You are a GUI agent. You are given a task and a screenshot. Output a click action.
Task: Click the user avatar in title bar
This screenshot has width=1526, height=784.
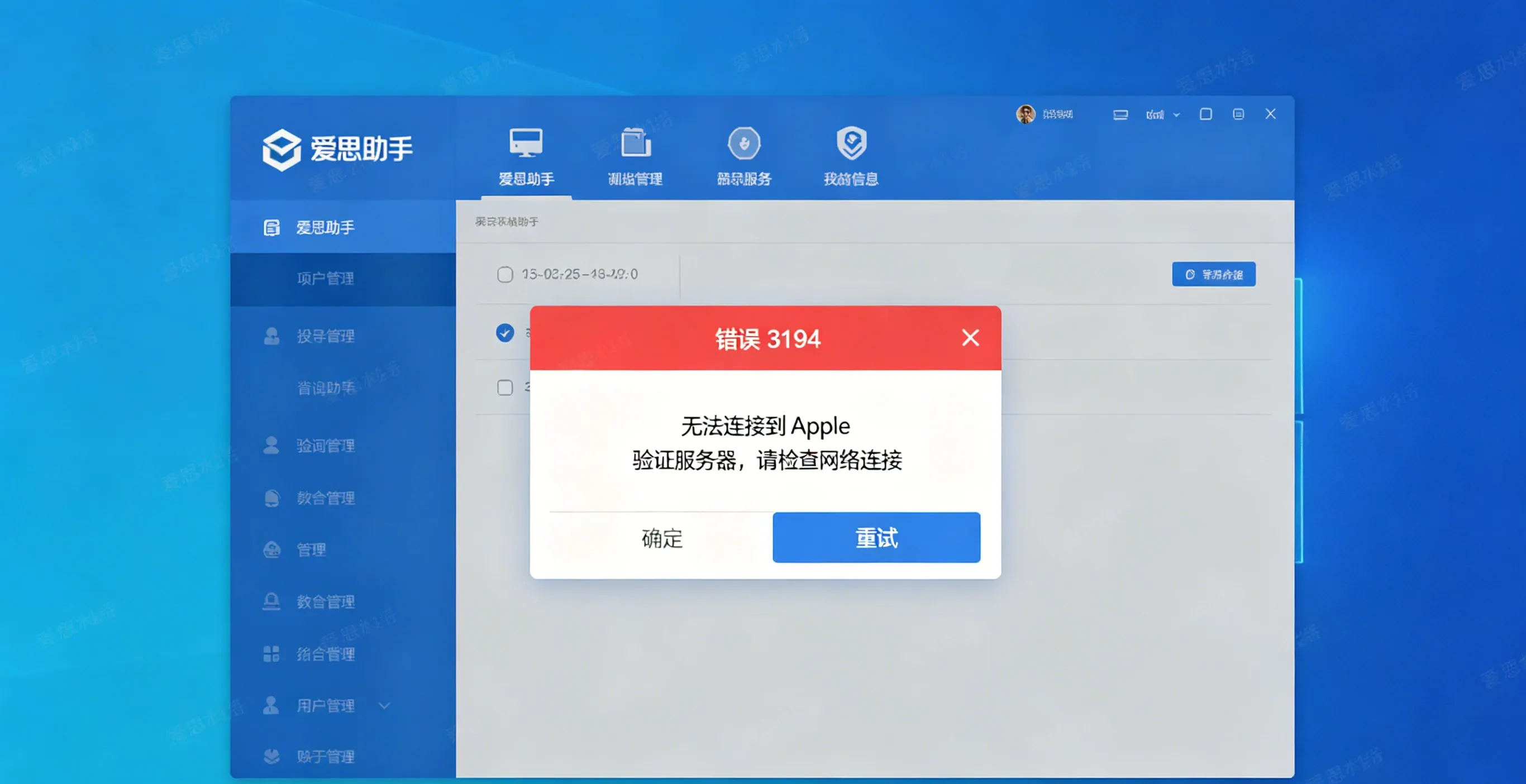click(1026, 114)
